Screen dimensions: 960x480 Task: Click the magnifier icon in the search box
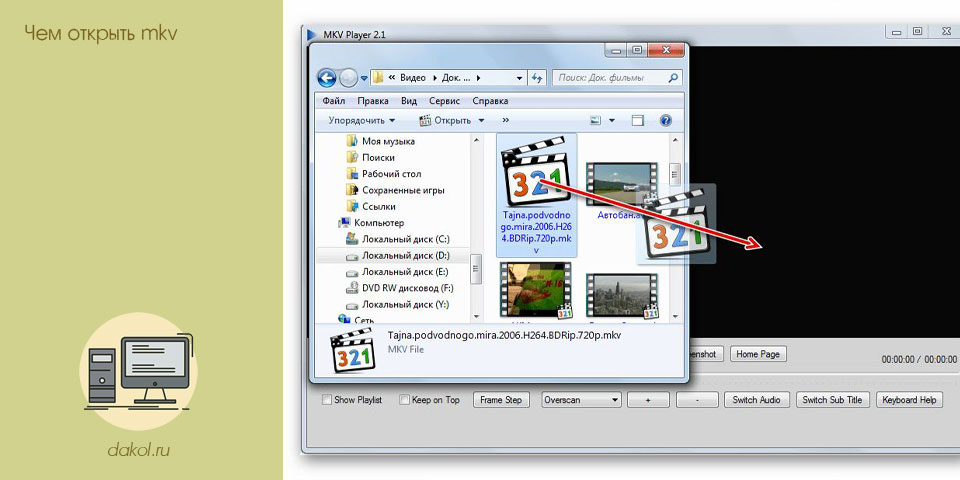click(673, 78)
